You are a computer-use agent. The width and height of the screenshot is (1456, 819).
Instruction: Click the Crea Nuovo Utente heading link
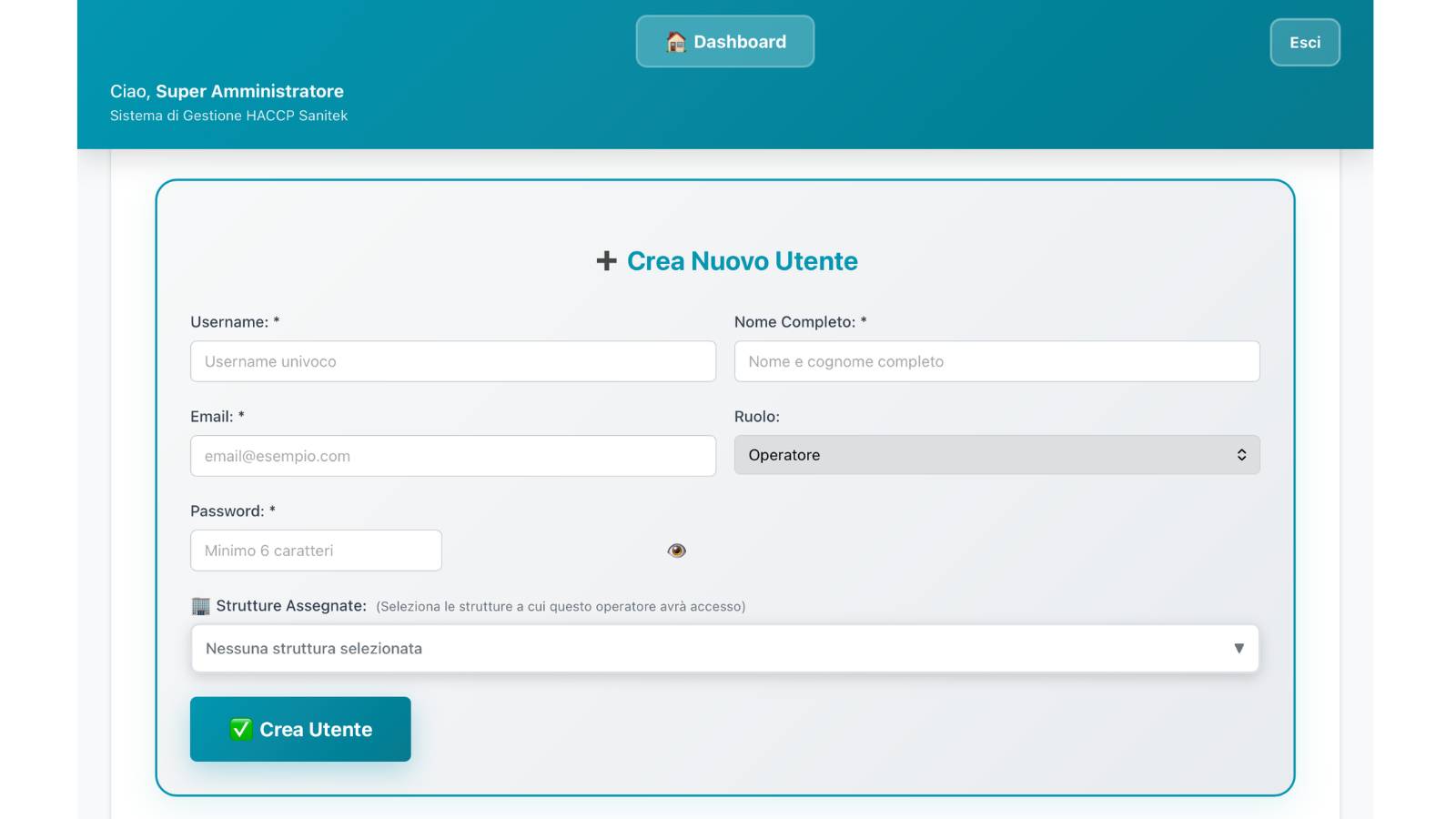click(x=741, y=261)
